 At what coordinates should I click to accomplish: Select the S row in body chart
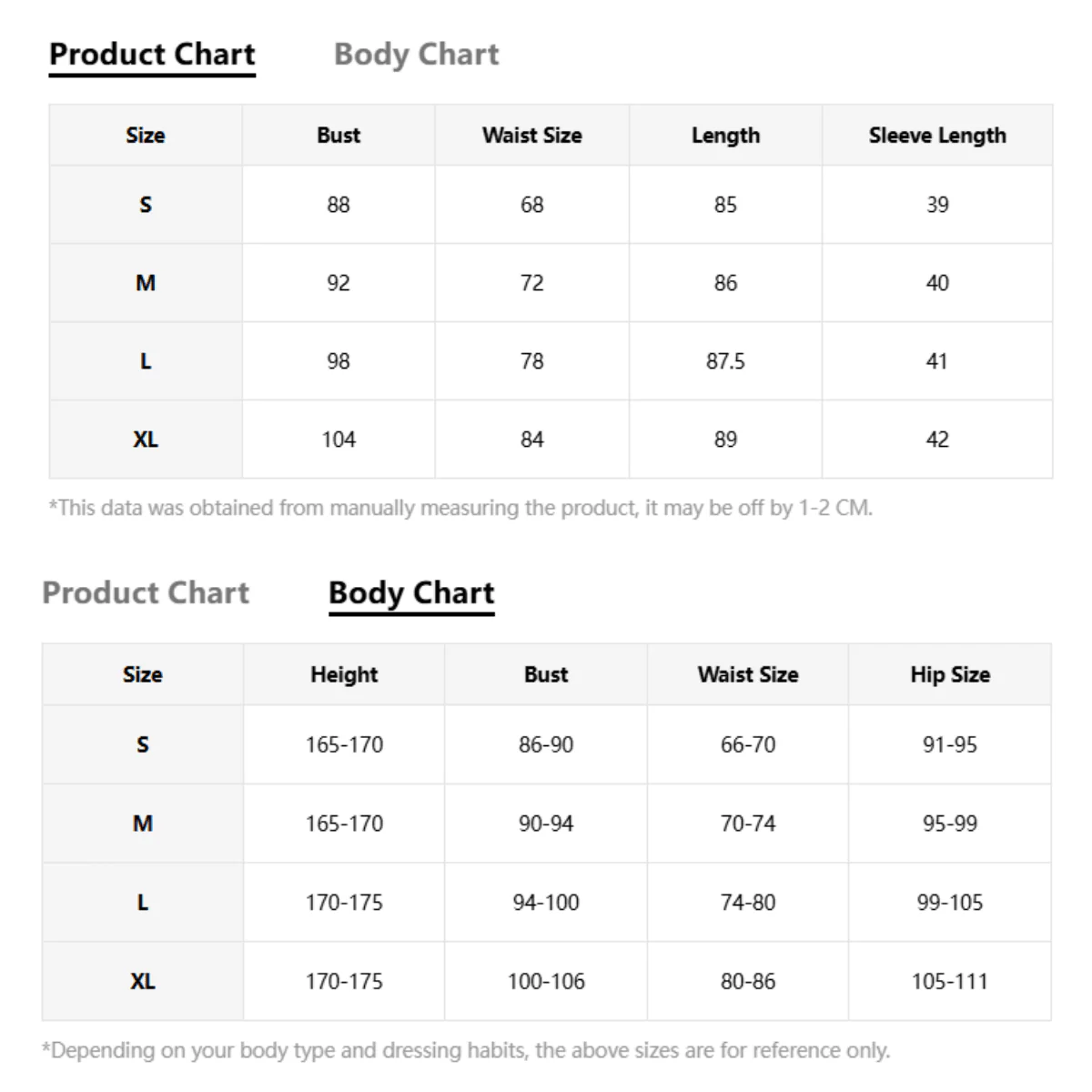coord(546,744)
